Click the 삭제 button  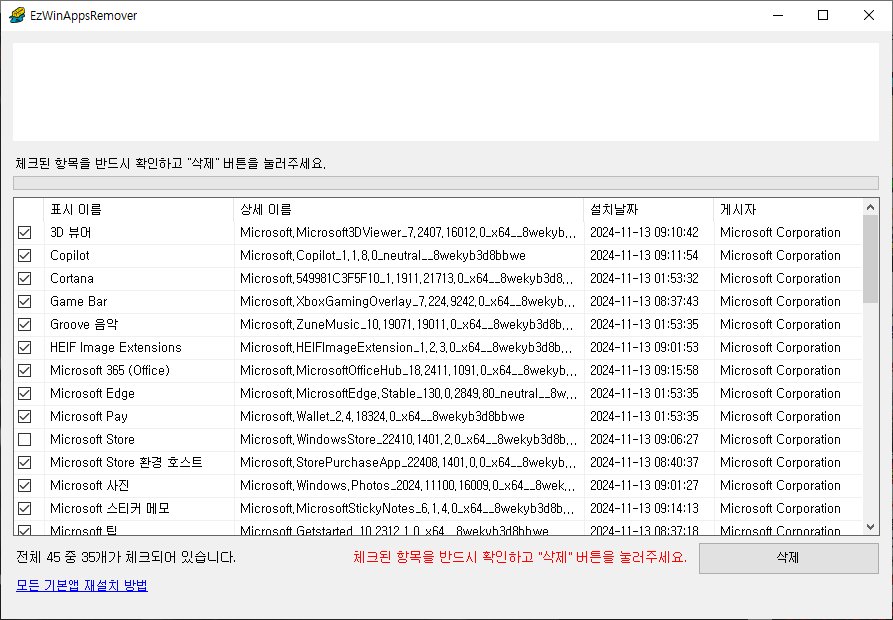click(788, 558)
